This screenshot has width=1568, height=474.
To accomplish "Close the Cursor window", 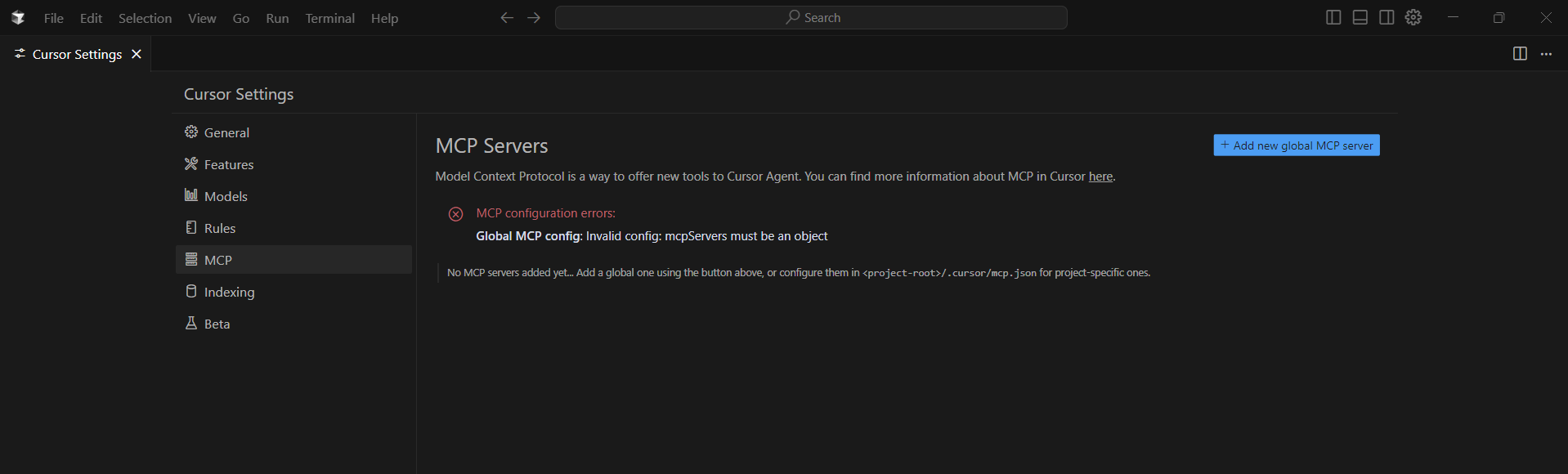I will [1546, 17].
